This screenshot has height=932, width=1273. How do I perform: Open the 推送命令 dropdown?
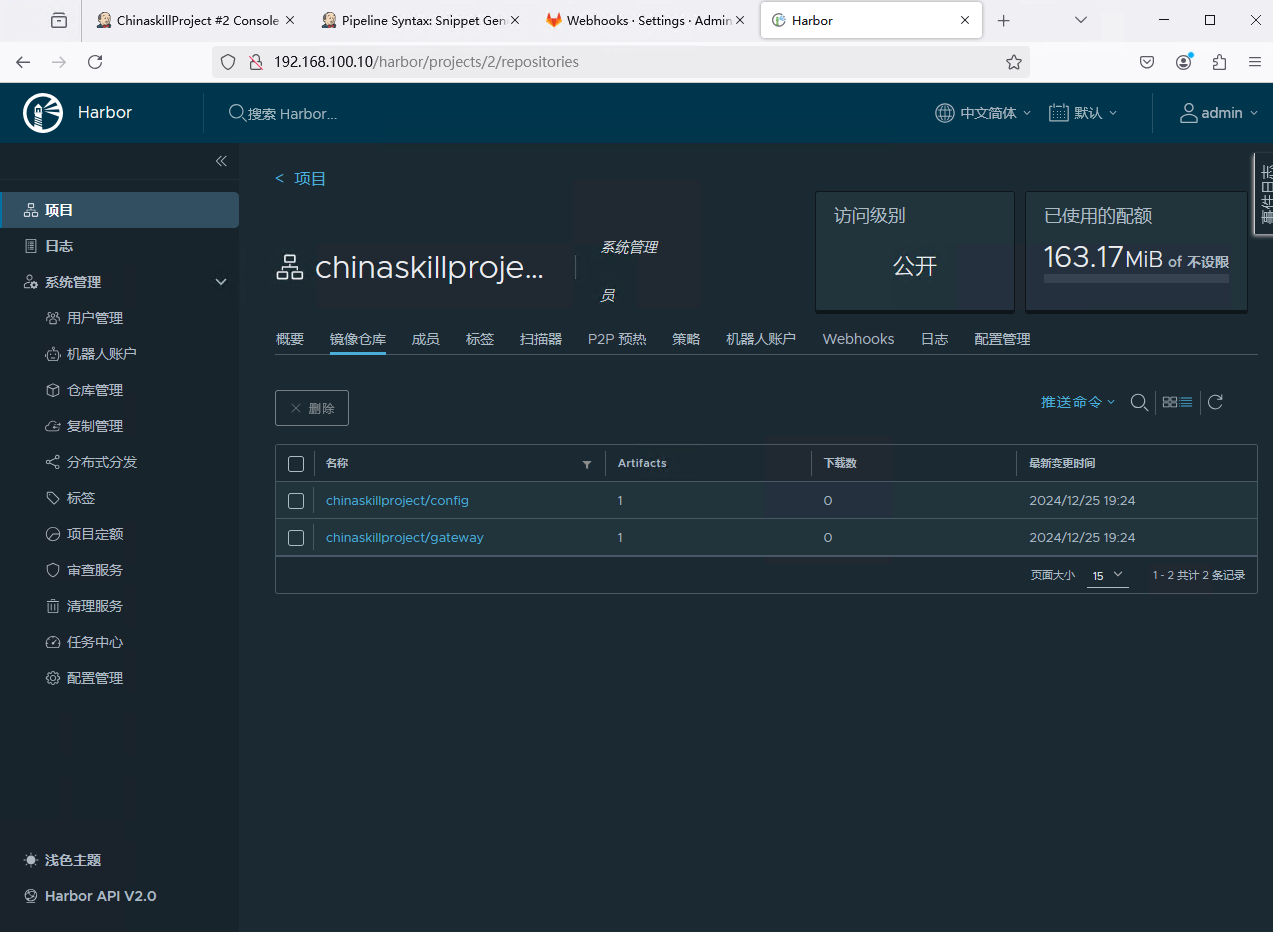1078,402
